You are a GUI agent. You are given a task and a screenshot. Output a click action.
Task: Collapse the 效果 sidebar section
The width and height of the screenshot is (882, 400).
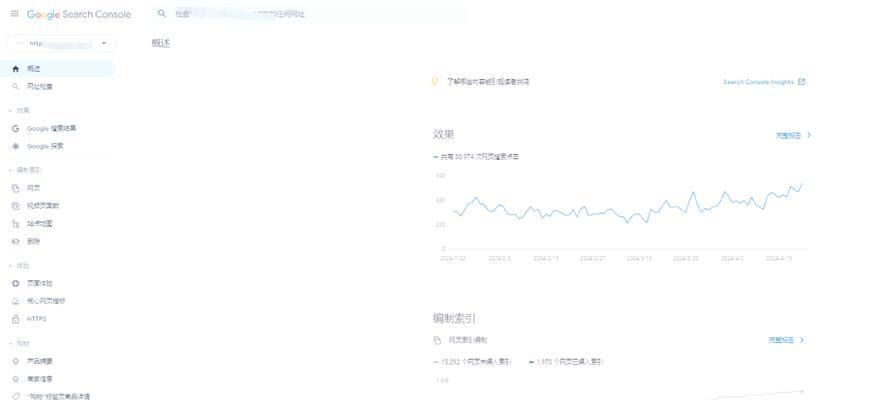click(x=20, y=111)
